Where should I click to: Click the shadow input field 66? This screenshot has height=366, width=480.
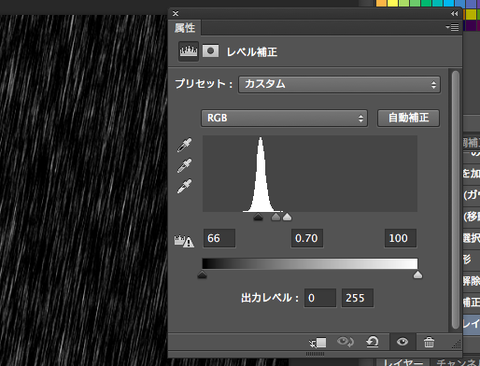(x=219, y=238)
